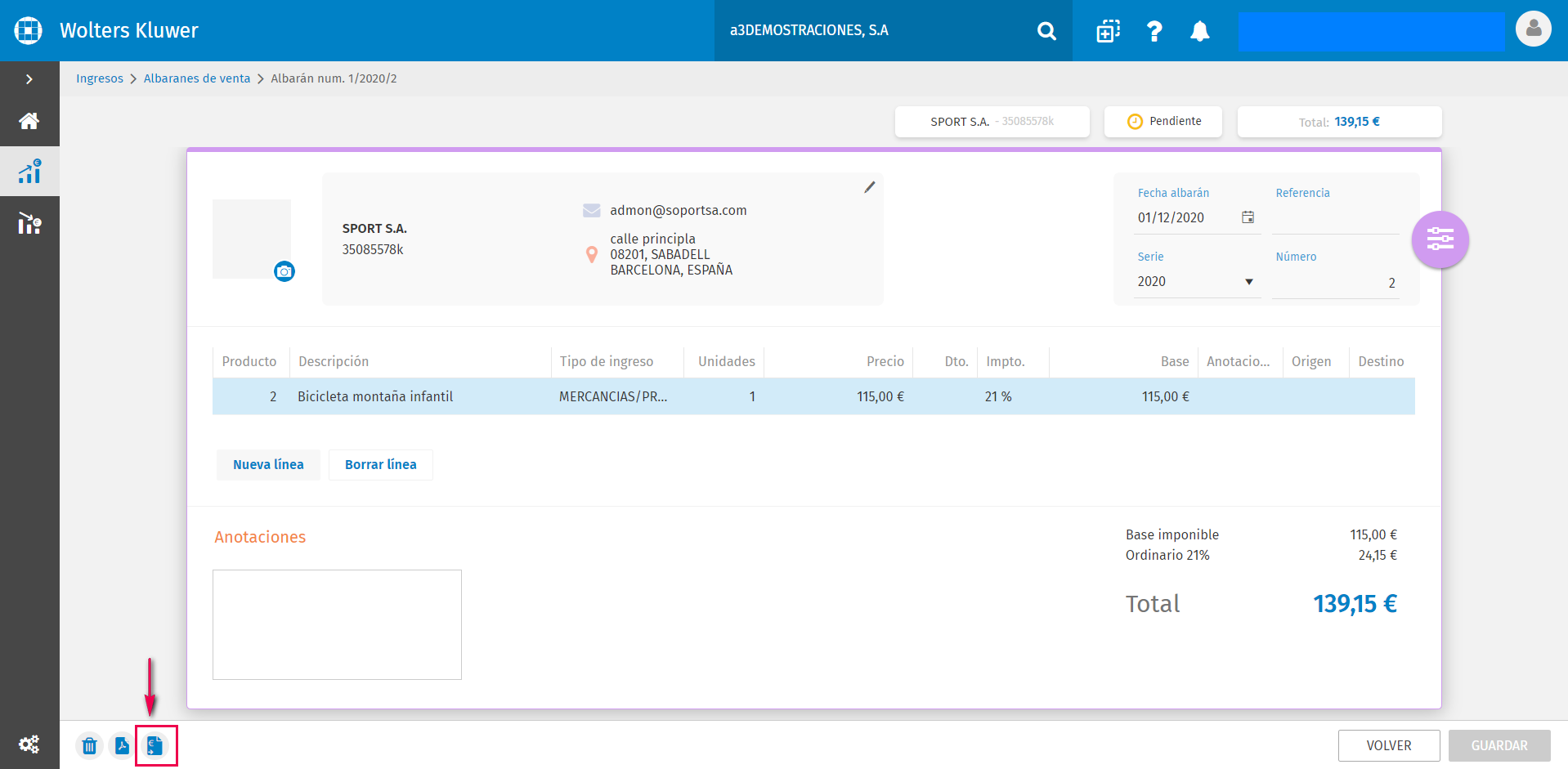1568x769 pixels.
Task: Click the Pendiente clock status icon
Action: pyautogui.click(x=1135, y=121)
